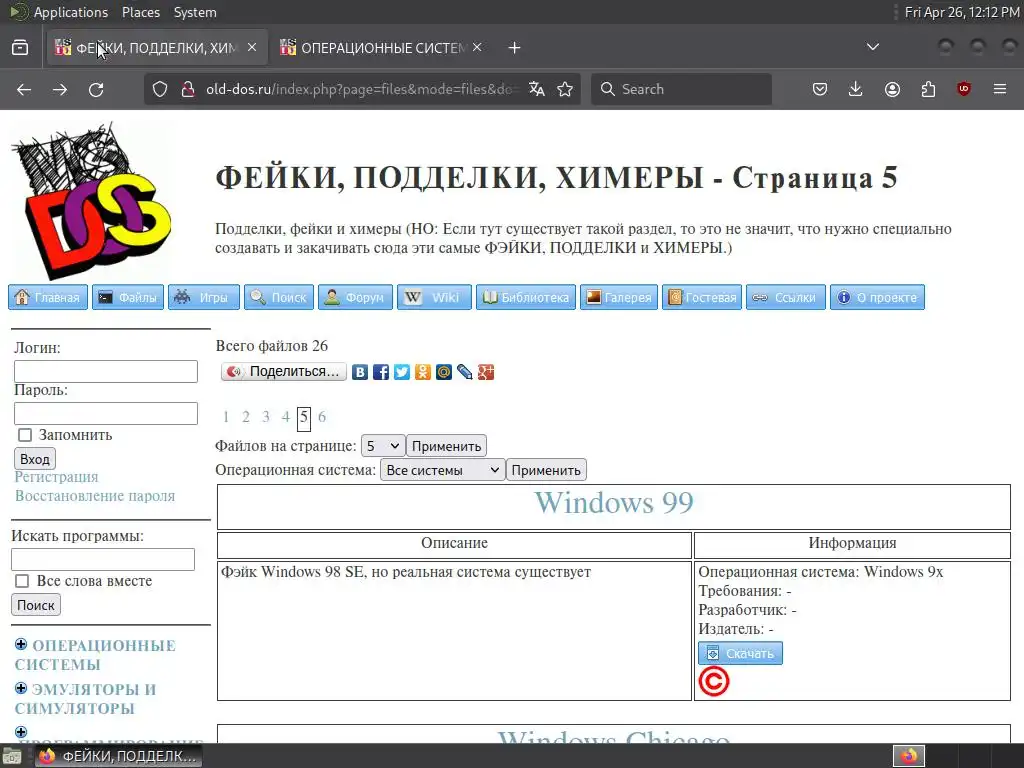Click the Поиск button under program search
The height and width of the screenshot is (768, 1024).
(36, 605)
